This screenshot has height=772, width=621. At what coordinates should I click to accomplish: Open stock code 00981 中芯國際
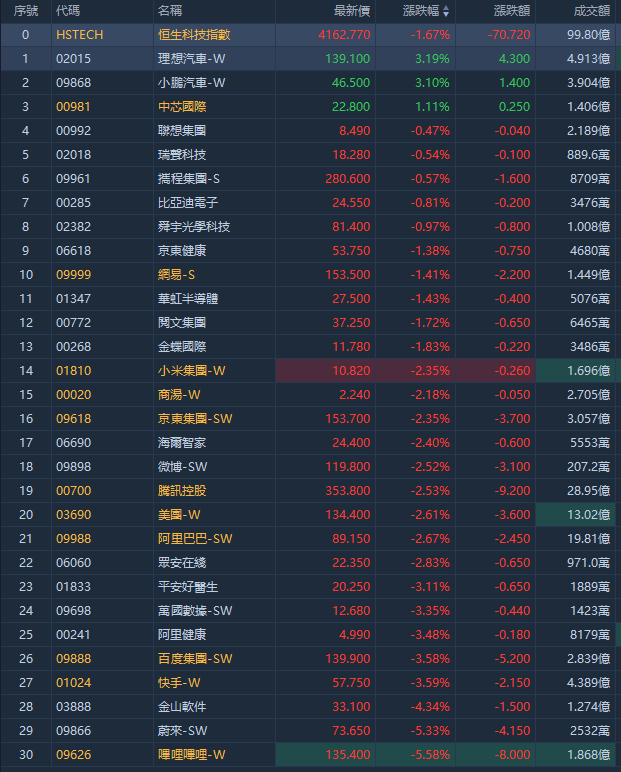74,106
